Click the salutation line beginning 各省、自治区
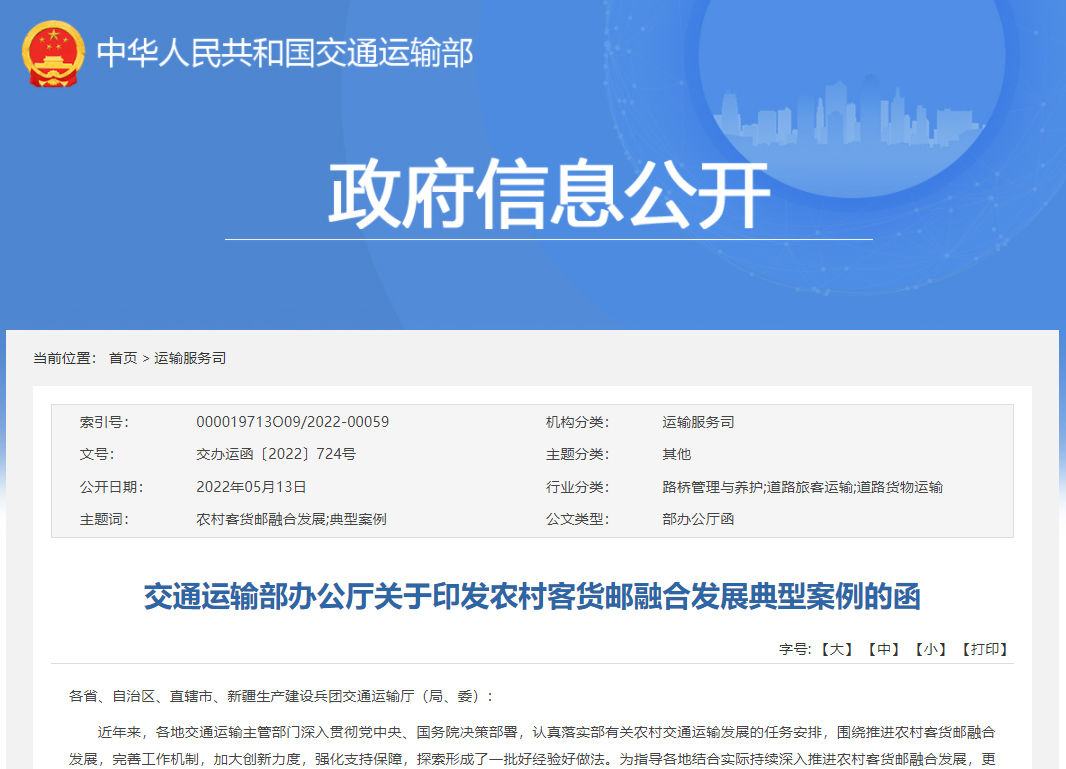Viewport: 1066px width, 769px height. 281,695
